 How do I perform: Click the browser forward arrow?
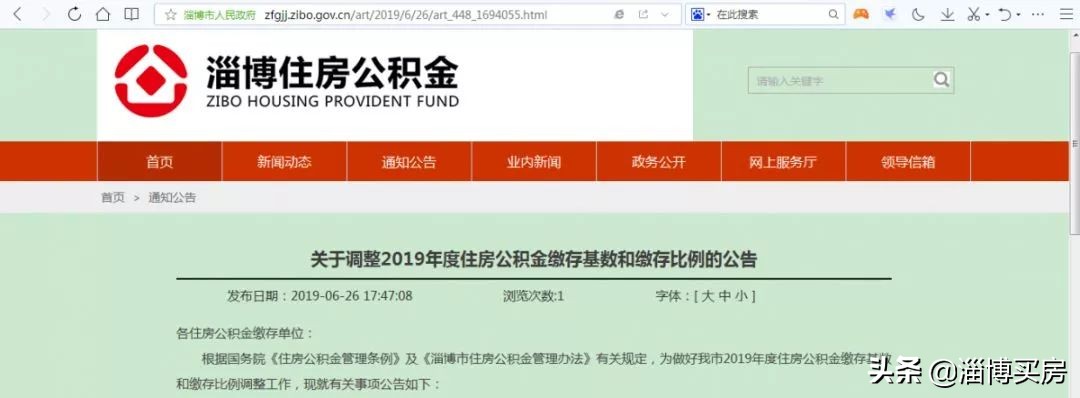tap(46, 14)
